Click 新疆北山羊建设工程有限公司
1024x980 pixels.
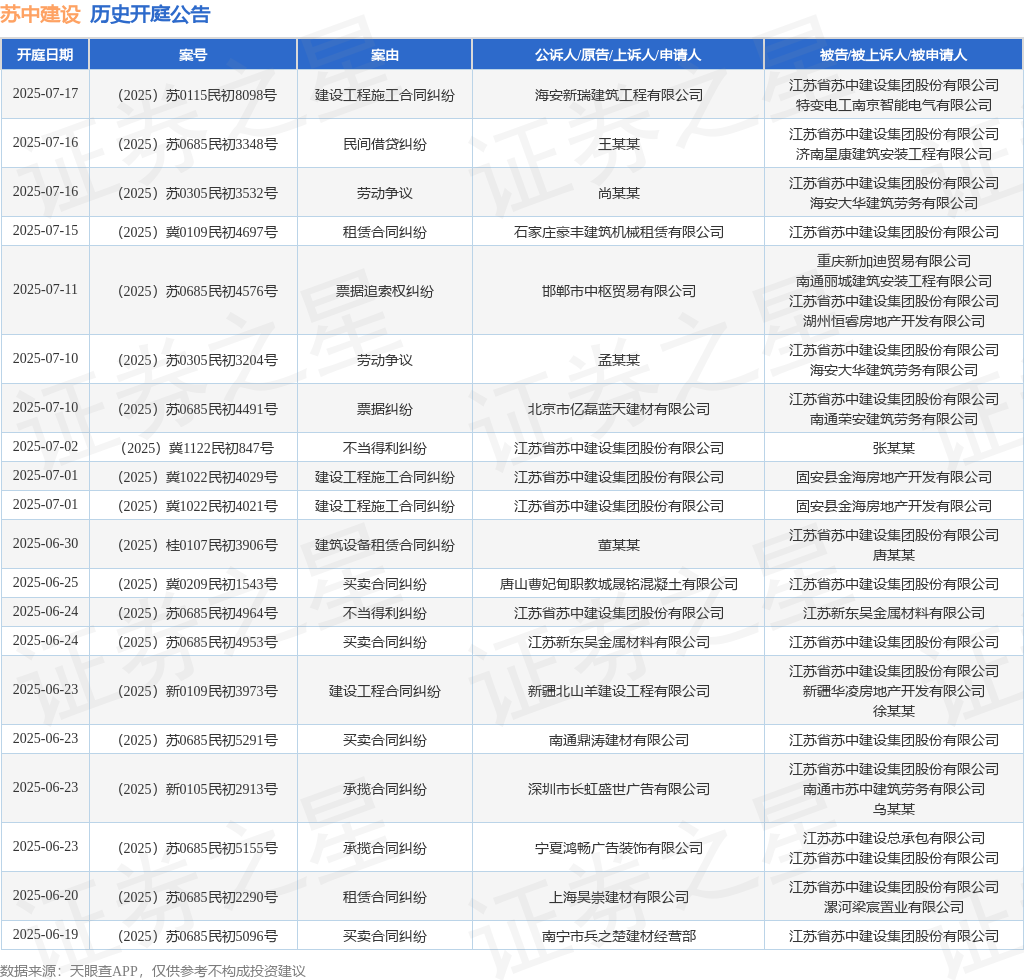[x=618, y=691]
